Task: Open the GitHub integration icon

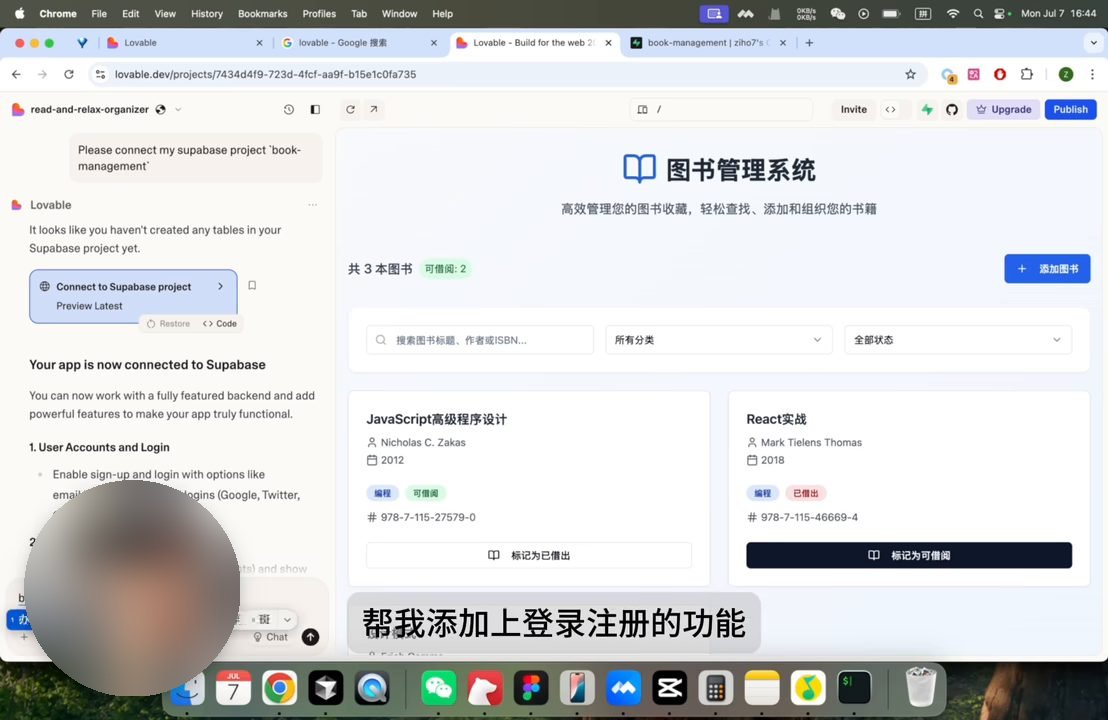Action: point(952,110)
